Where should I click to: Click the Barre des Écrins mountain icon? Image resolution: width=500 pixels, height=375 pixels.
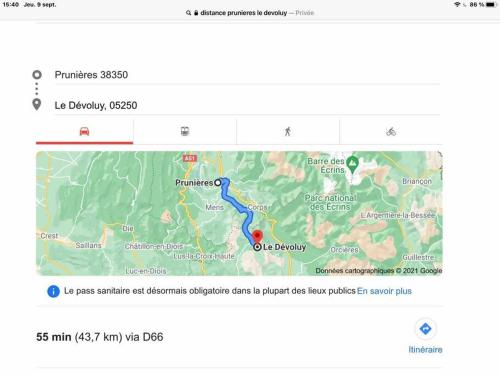tap(352, 163)
